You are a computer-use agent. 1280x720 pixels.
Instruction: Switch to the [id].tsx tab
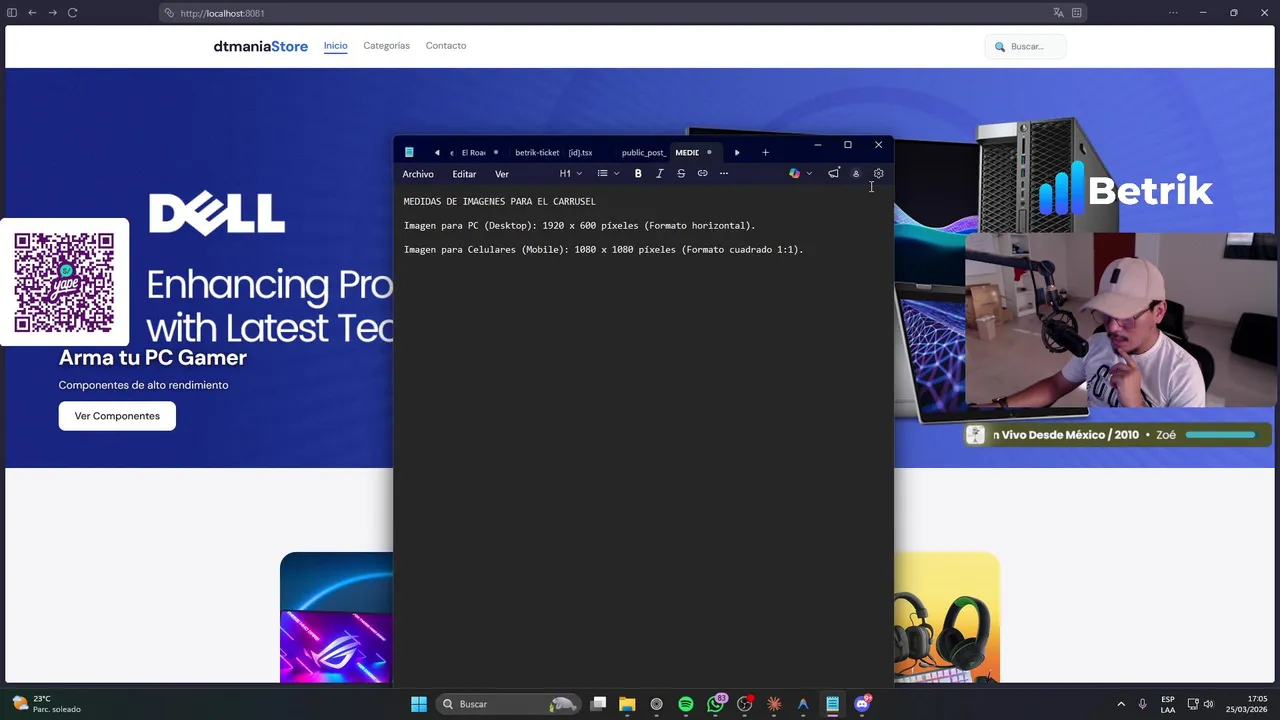(x=581, y=153)
